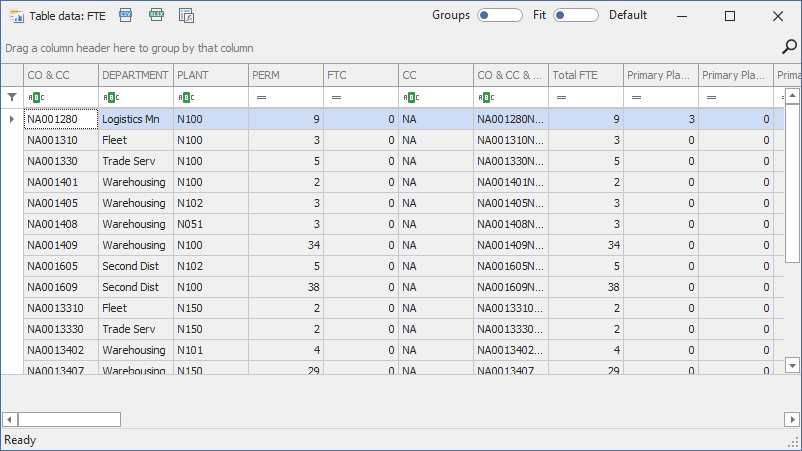This screenshot has width=802, height=451.
Task: Click the Total FTE equals filter operator
Action: pos(561,97)
